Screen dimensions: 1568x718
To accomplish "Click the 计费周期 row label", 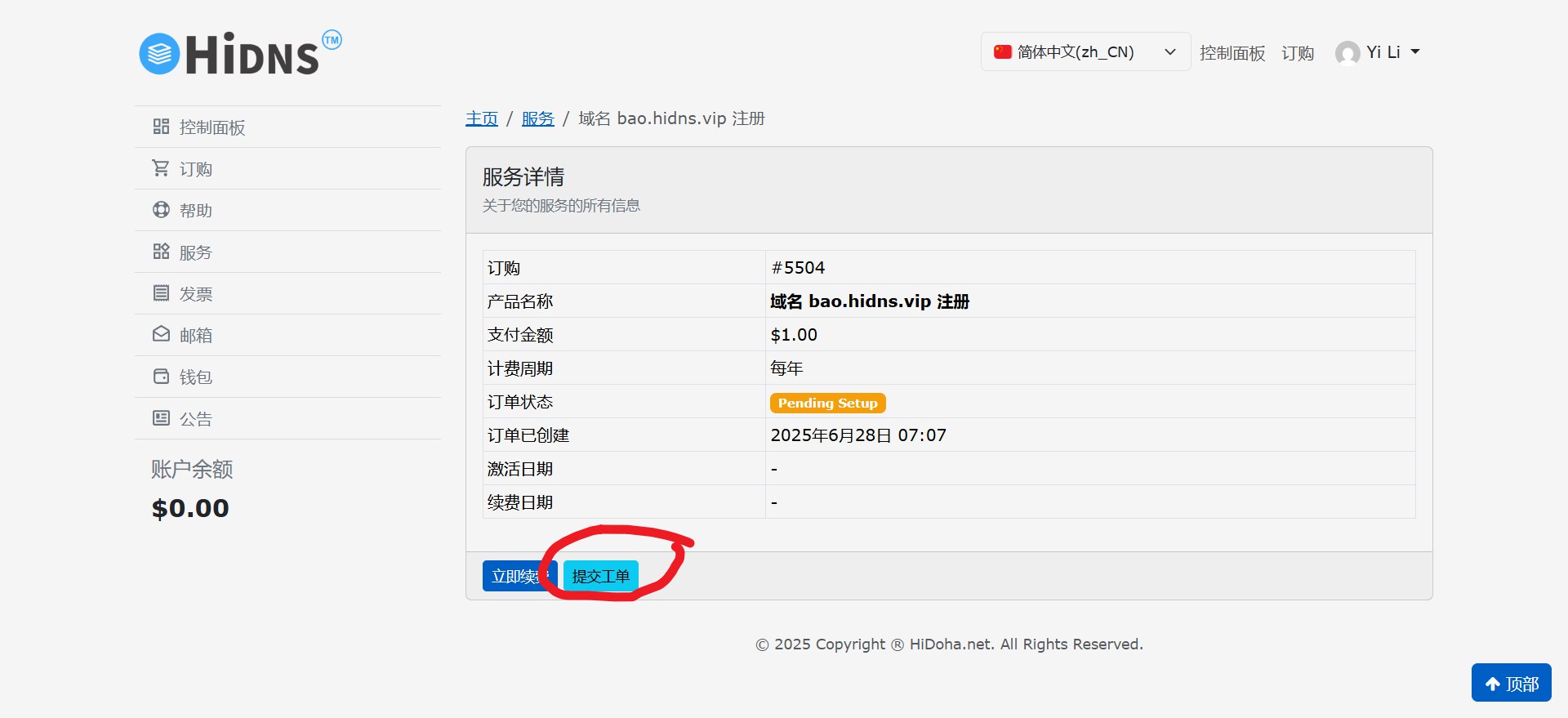I will point(520,368).
